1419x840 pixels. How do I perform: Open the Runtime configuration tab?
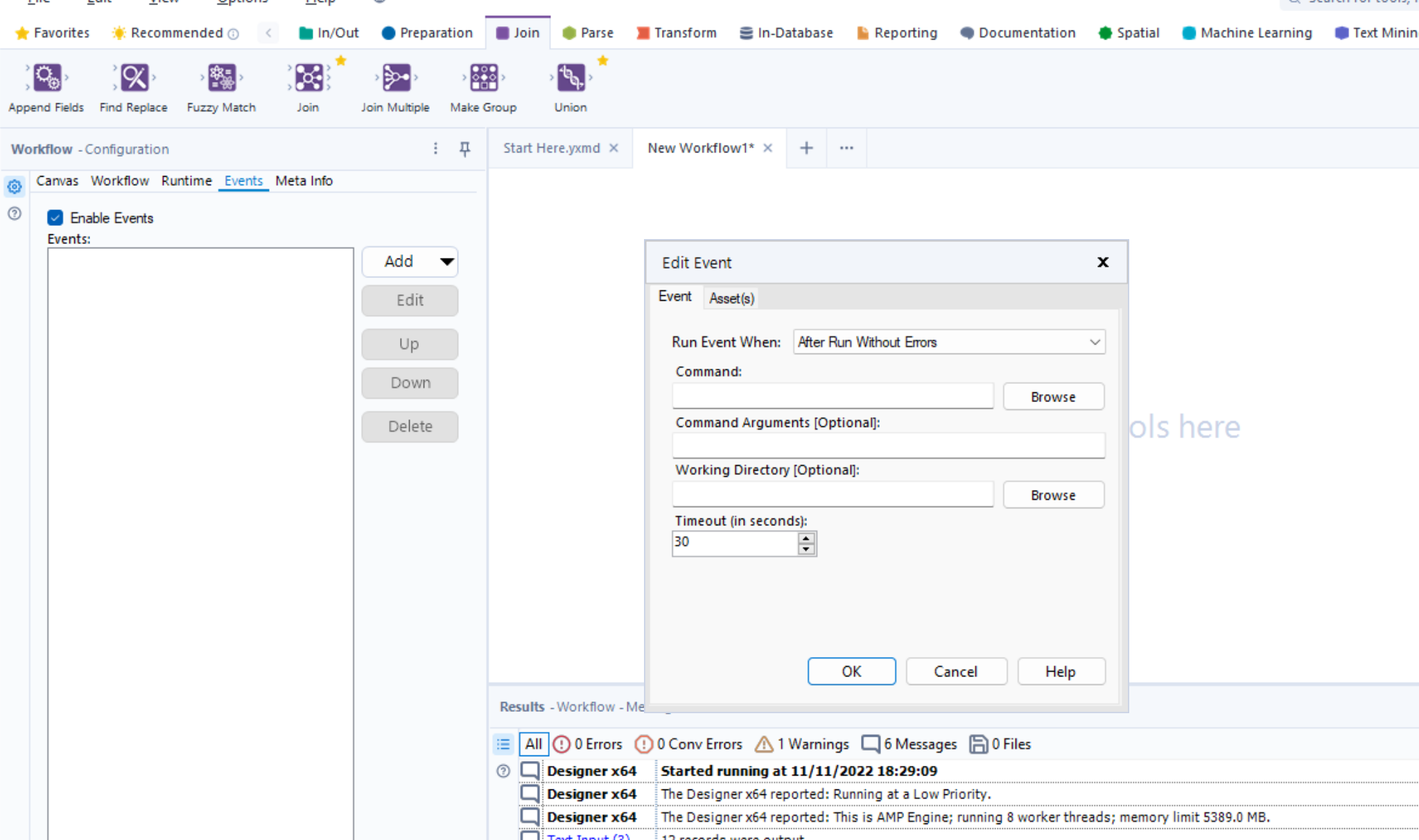(186, 181)
